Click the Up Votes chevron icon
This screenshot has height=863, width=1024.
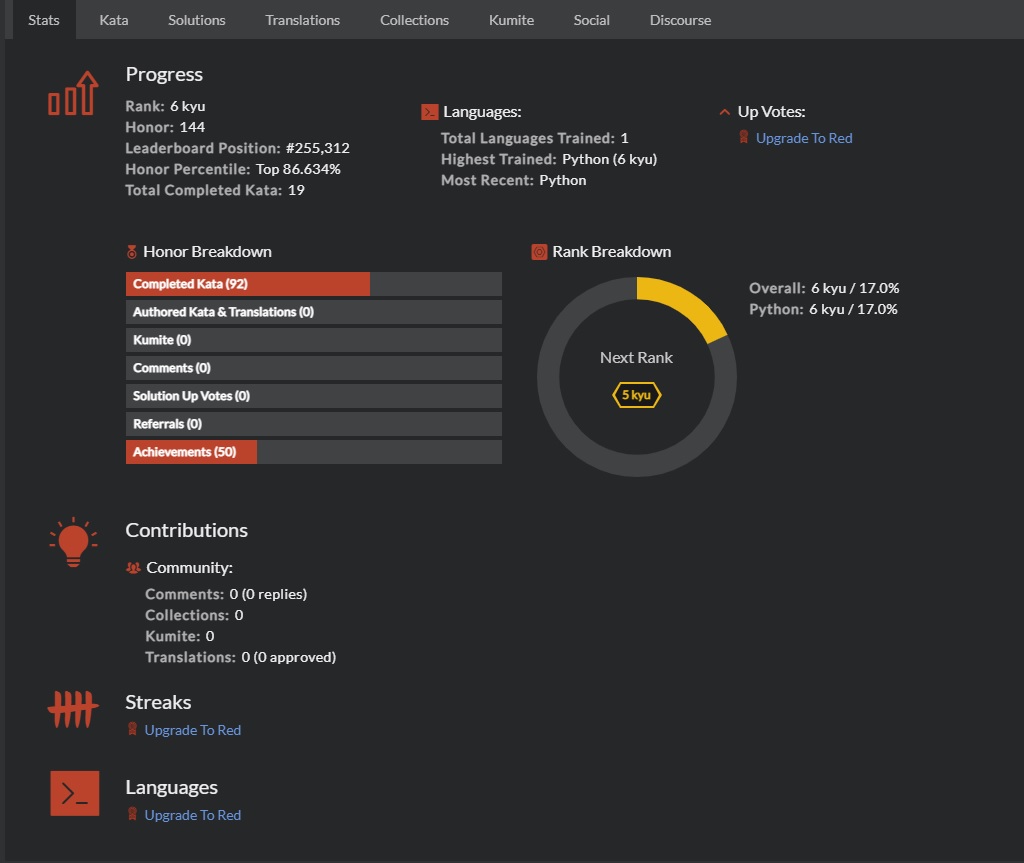[x=725, y=112]
